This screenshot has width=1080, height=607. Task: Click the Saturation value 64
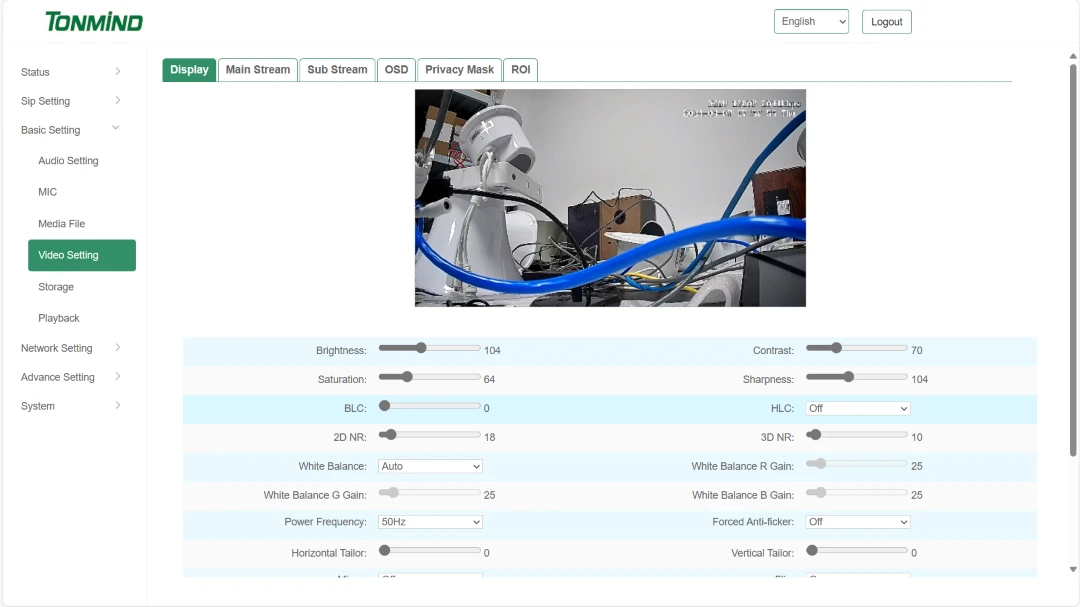click(x=489, y=379)
